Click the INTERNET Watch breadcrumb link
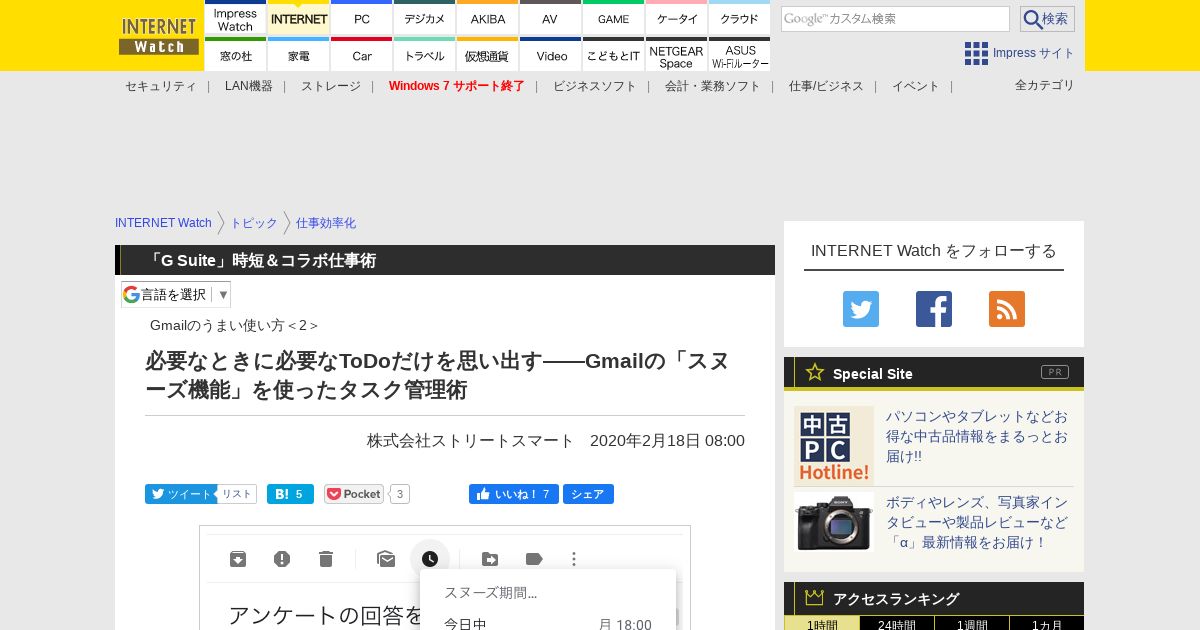The image size is (1200, 630). [163, 223]
